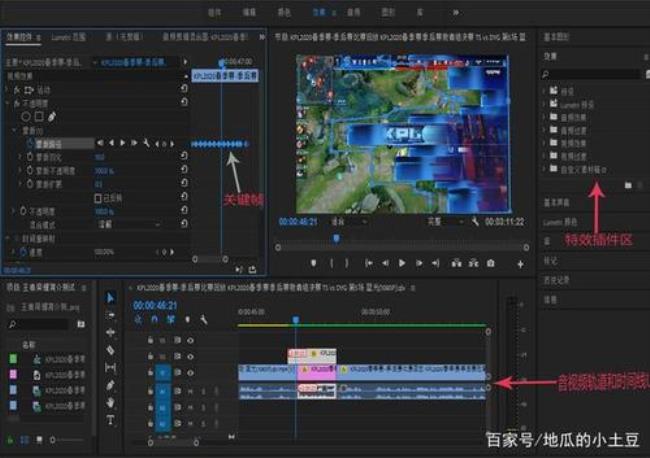Click the Lift button in Program Monitor
650x458 pixels.
pyautogui.click(x=456, y=263)
